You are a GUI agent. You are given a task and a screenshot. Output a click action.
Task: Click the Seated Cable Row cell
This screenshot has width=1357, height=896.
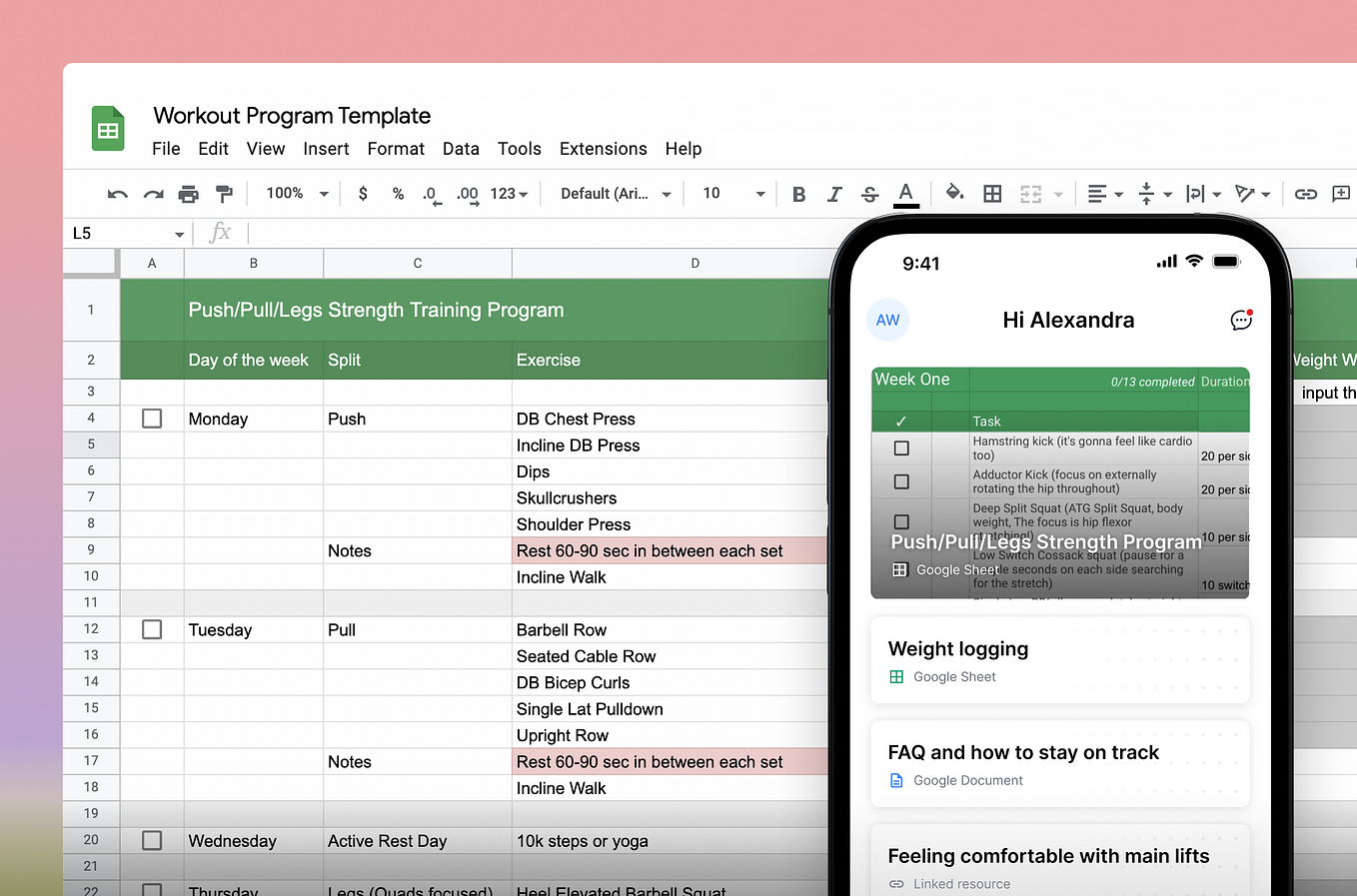(671, 656)
